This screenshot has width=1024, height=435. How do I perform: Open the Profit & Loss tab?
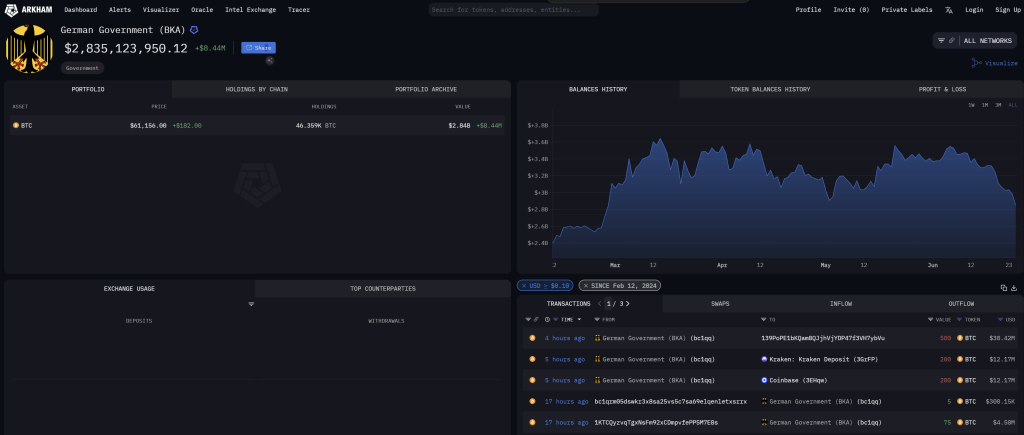point(942,89)
